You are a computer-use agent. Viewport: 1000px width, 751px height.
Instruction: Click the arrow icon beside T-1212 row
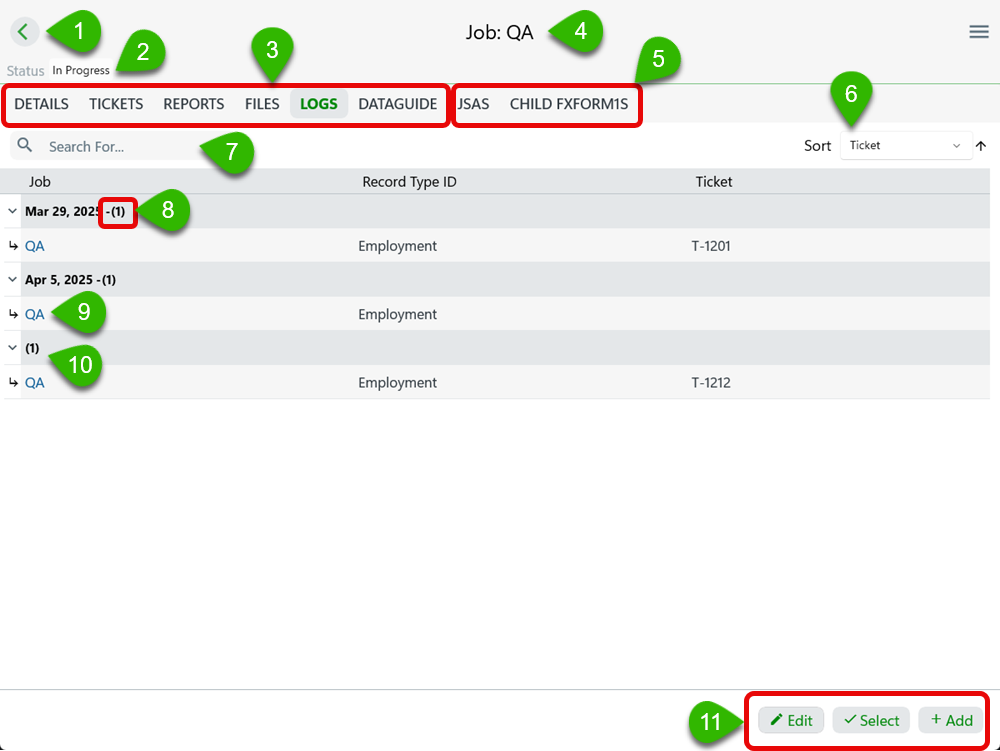click(x=13, y=383)
